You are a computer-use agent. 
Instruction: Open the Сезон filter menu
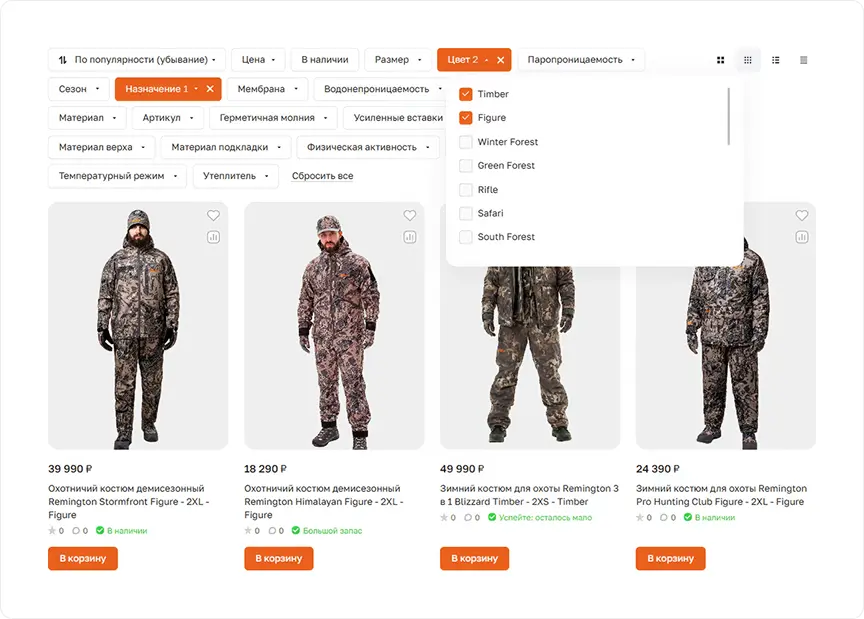click(x=79, y=89)
